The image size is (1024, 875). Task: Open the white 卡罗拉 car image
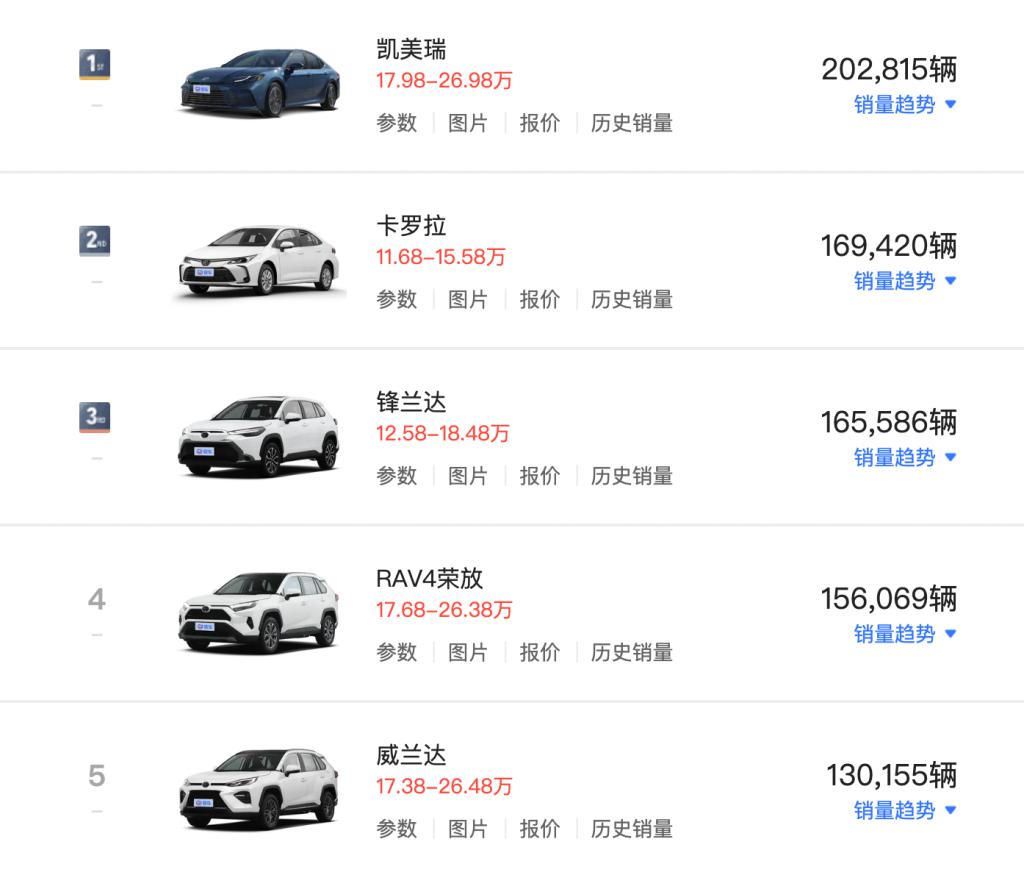click(x=259, y=260)
